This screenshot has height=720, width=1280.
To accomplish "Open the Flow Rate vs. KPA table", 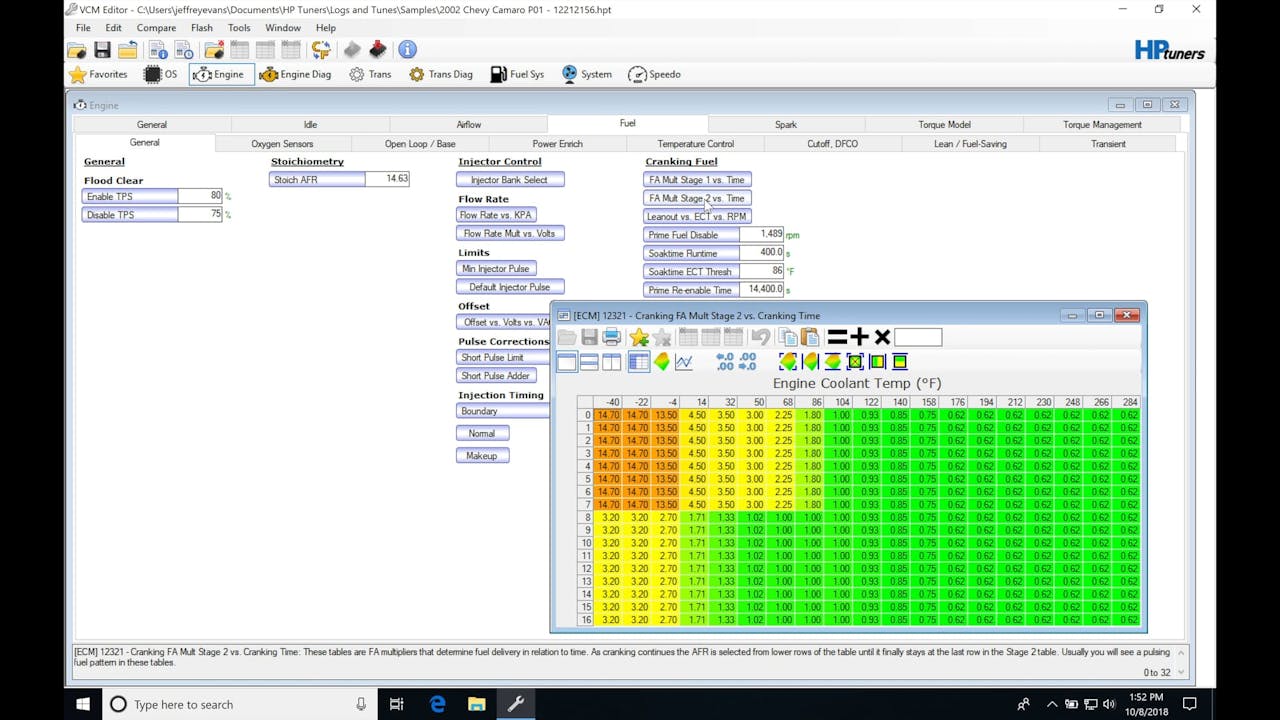I will point(496,215).
